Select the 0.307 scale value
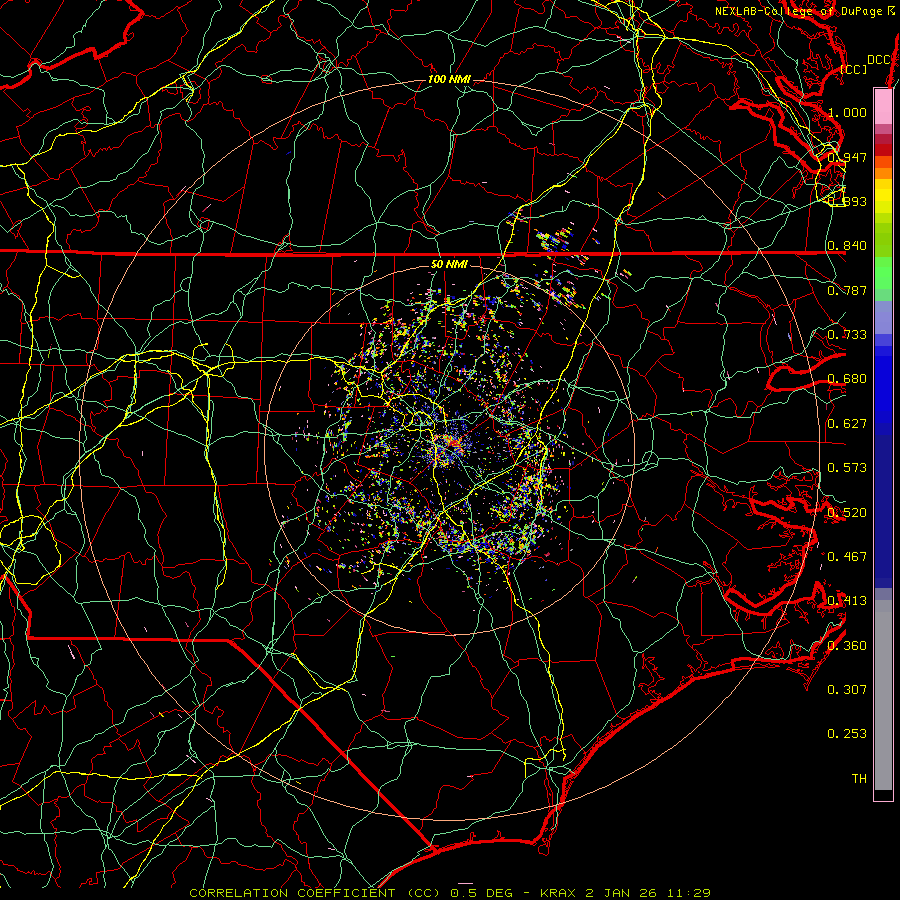This screenshot has width=900, height=900. tap(847, 690)
